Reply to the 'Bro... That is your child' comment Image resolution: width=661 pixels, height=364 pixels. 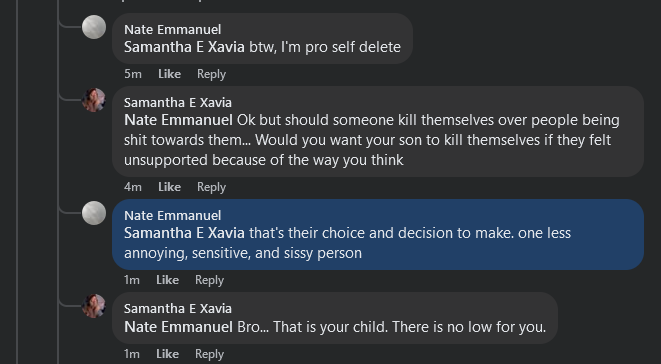click(209, 353)
